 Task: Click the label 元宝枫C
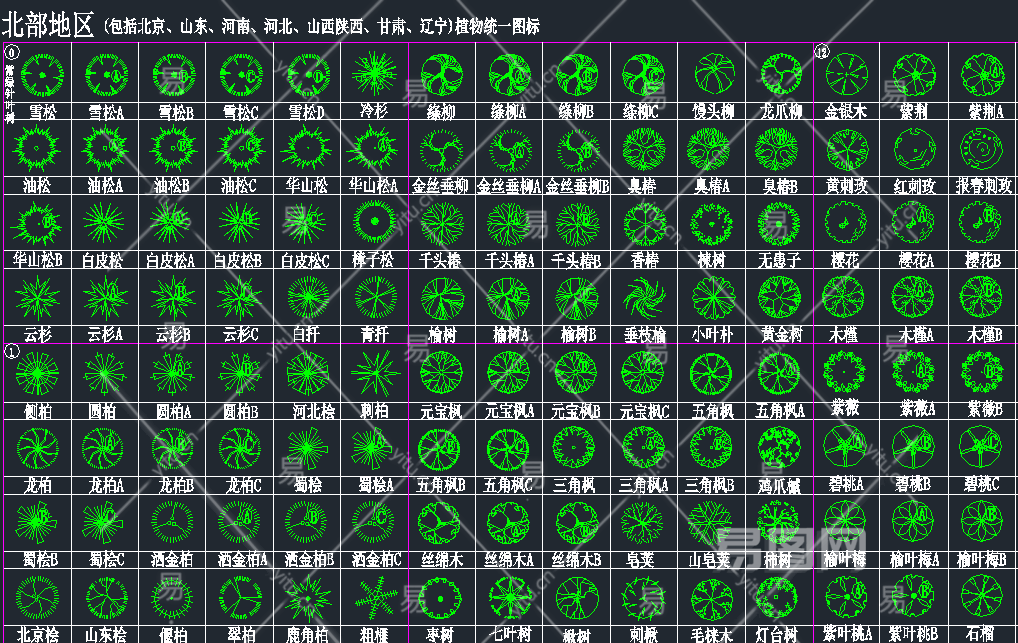click(644, 411)
